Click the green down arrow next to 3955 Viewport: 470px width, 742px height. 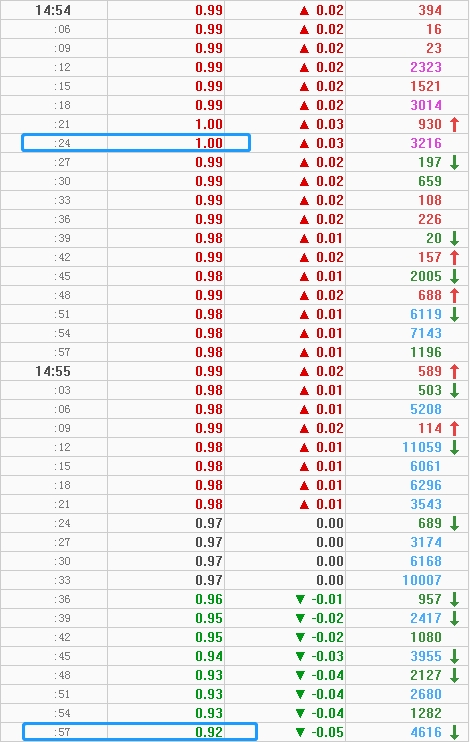pyautogui.click(x=454, y=656)
